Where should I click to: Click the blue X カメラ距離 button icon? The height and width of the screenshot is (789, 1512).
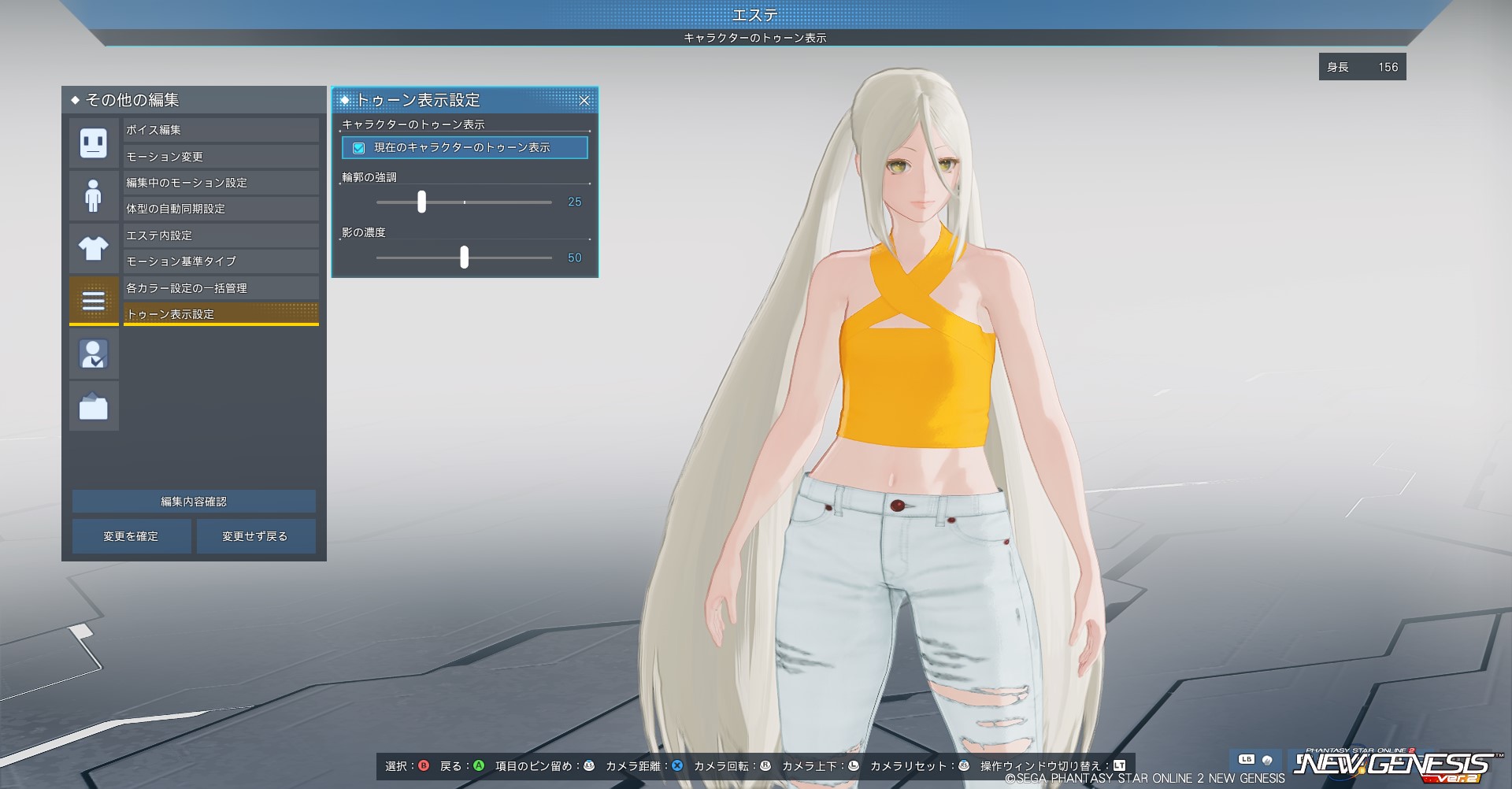(677, 765)
